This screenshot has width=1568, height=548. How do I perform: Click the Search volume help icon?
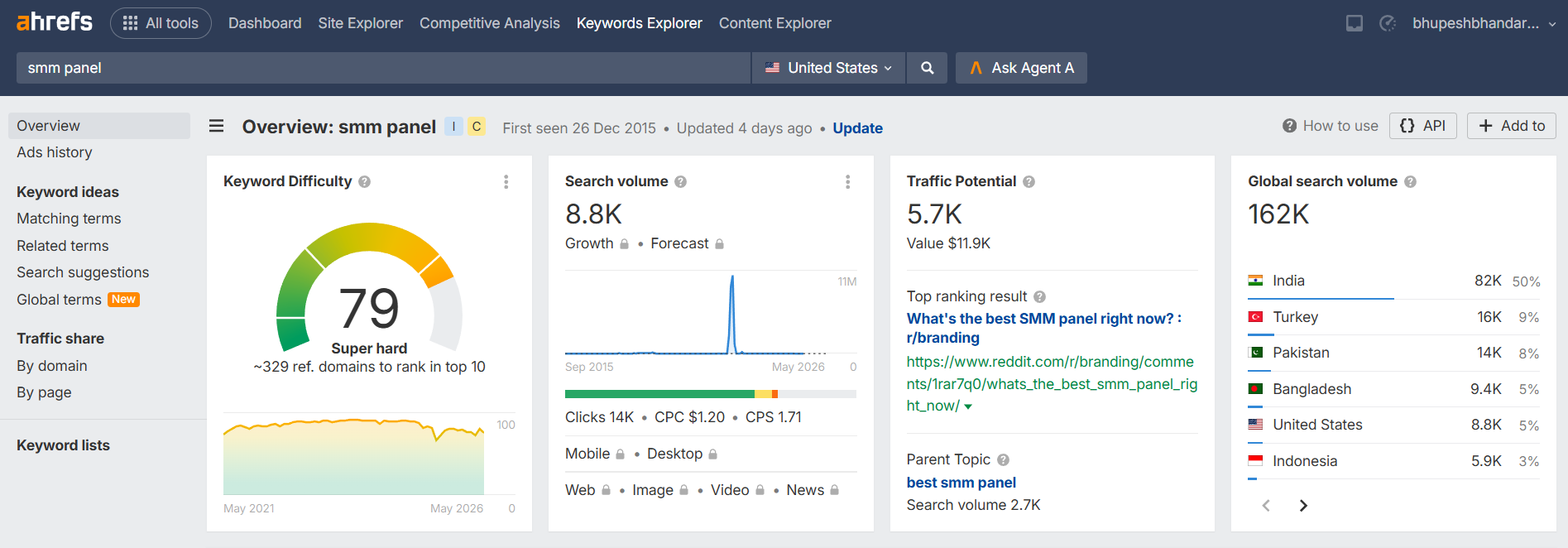pyautogui.click(x=680, y=181)
